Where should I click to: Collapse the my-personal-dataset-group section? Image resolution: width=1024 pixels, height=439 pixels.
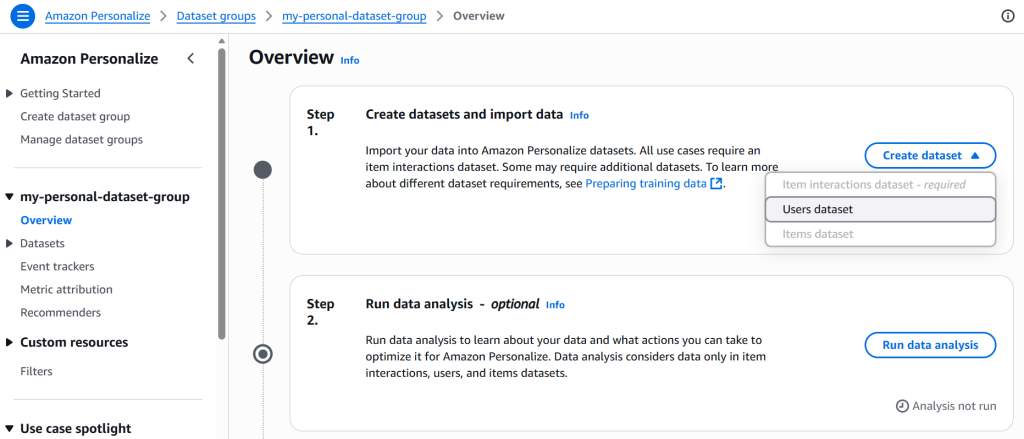click(x=9, y=197)
